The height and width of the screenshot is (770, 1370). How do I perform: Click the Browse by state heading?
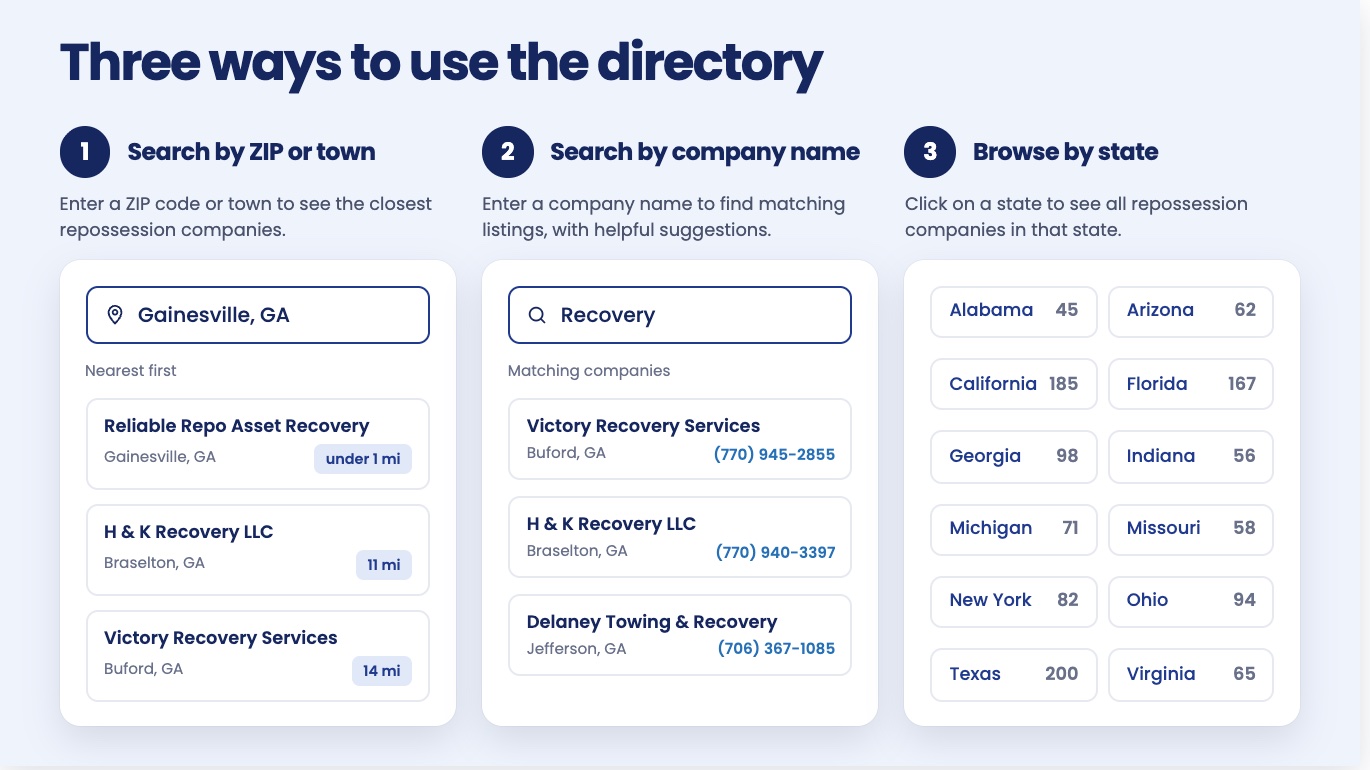(x=1065, y=152)
